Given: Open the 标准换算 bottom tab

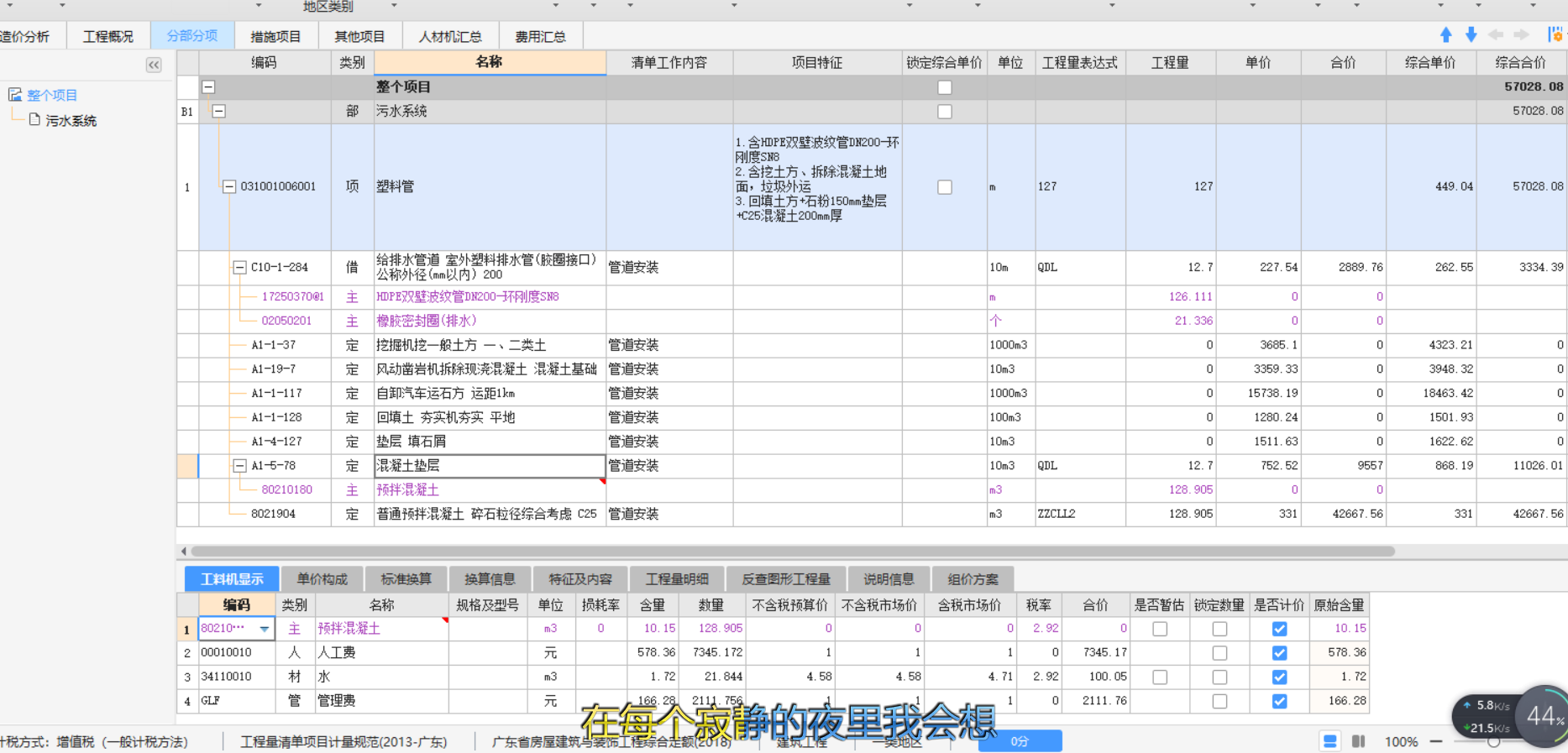Looking at the screenshot, I should [x=406, y=579].
